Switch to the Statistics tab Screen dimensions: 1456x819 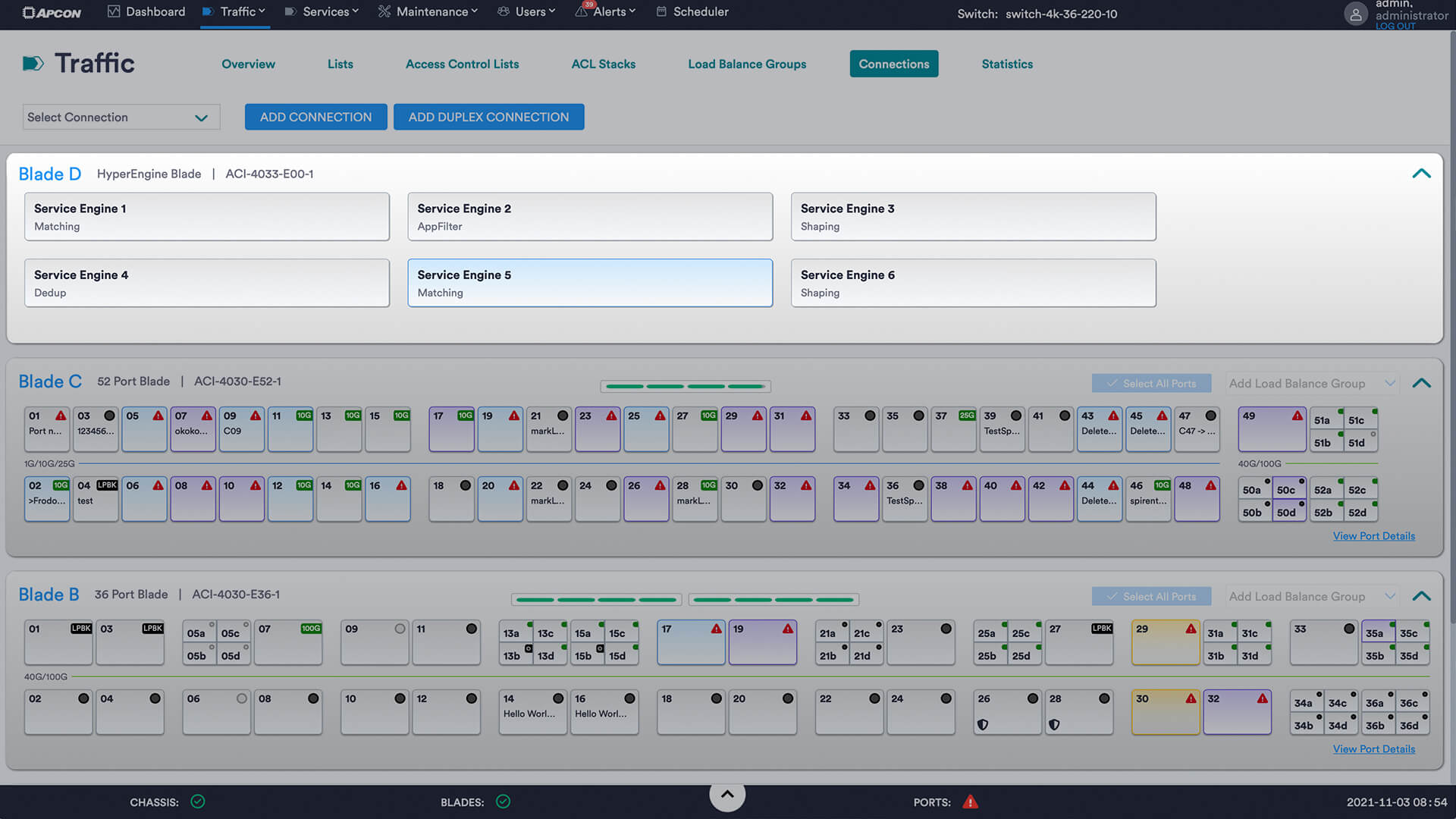pyautogui.click(x=1007, y=64)
